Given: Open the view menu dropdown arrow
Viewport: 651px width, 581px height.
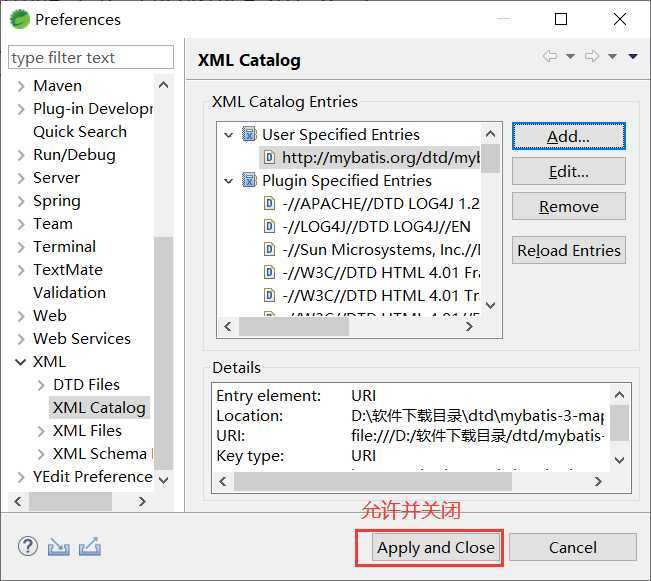Looking at the screenshot, I should pyautogui.click(x=633, y=57).
